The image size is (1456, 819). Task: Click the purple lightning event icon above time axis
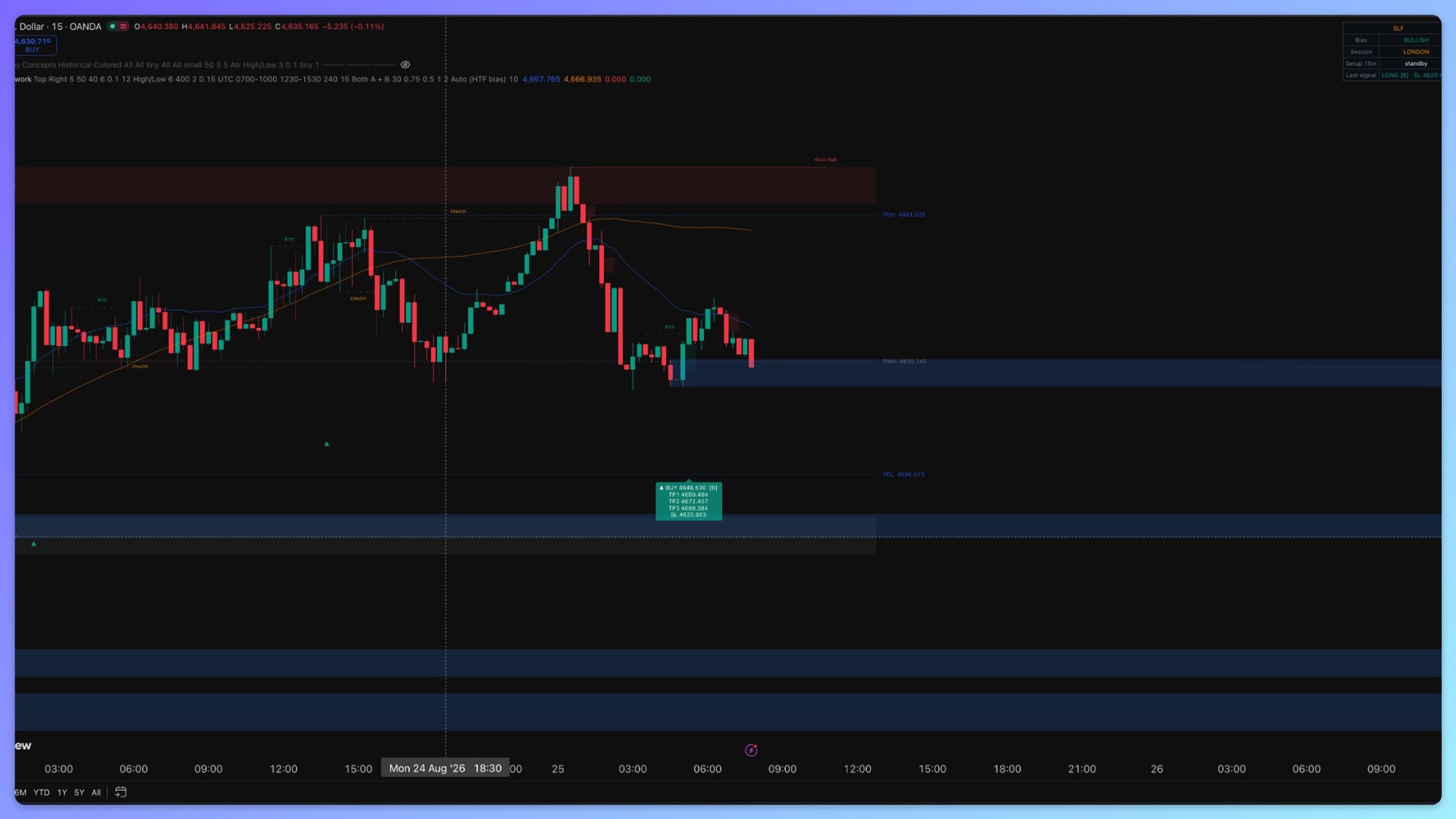click(x=751, y=750)
